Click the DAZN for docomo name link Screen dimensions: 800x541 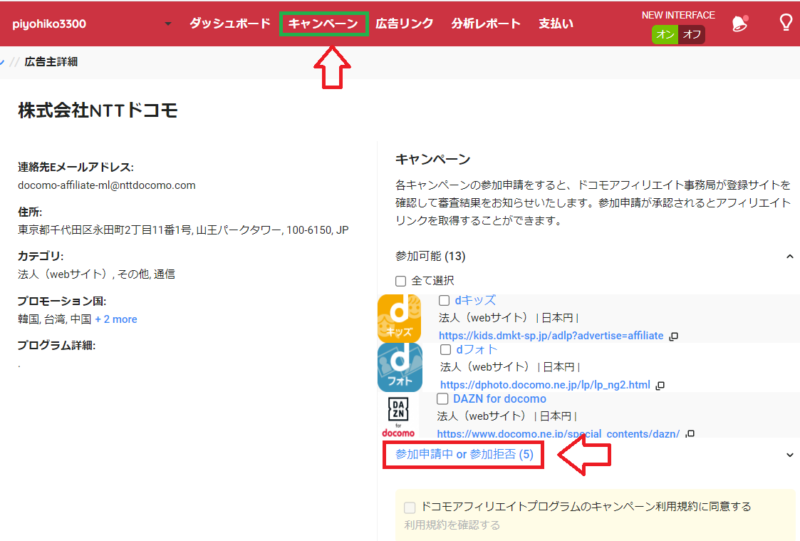coord(499,399)
